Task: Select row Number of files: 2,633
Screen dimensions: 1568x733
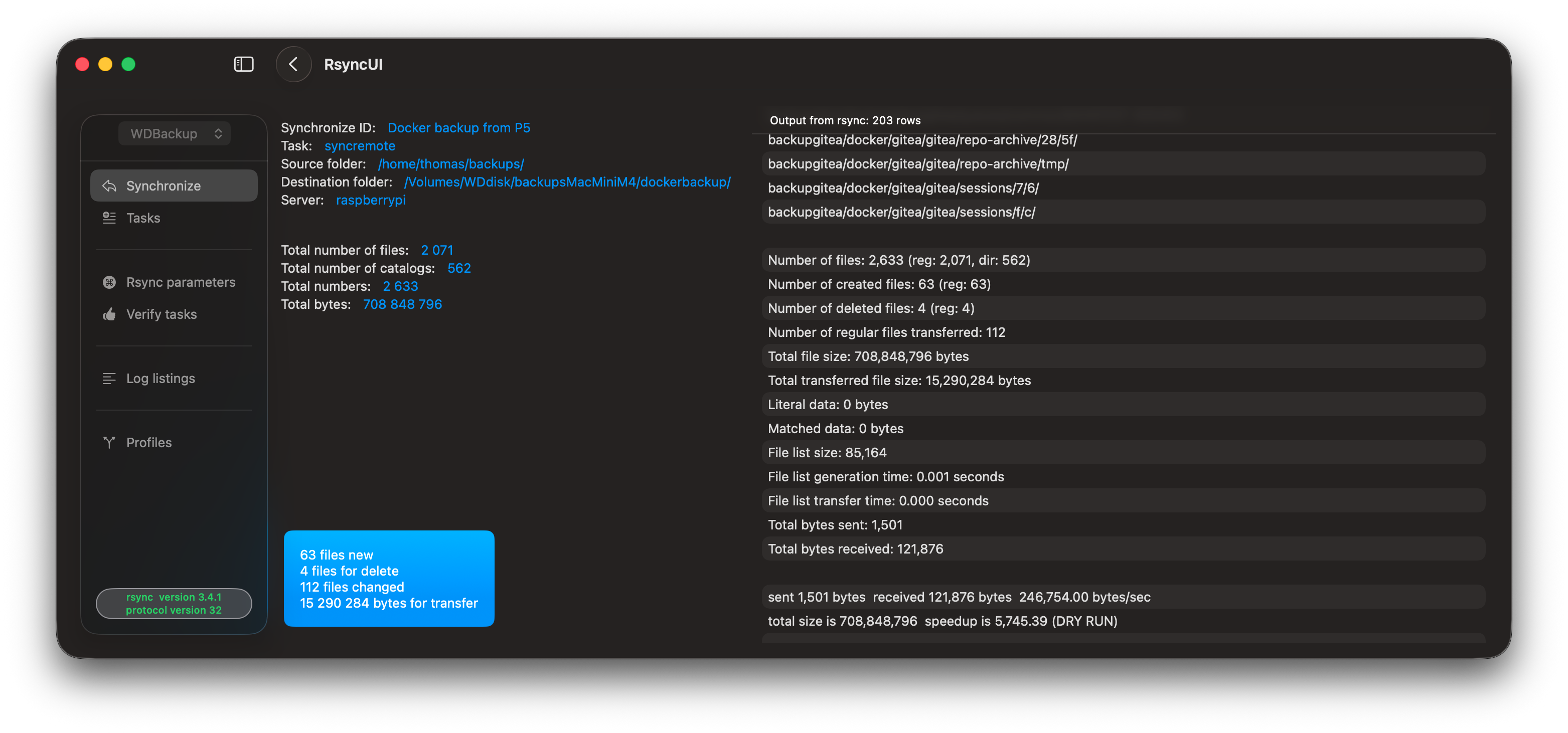Action: [1123, 260]
